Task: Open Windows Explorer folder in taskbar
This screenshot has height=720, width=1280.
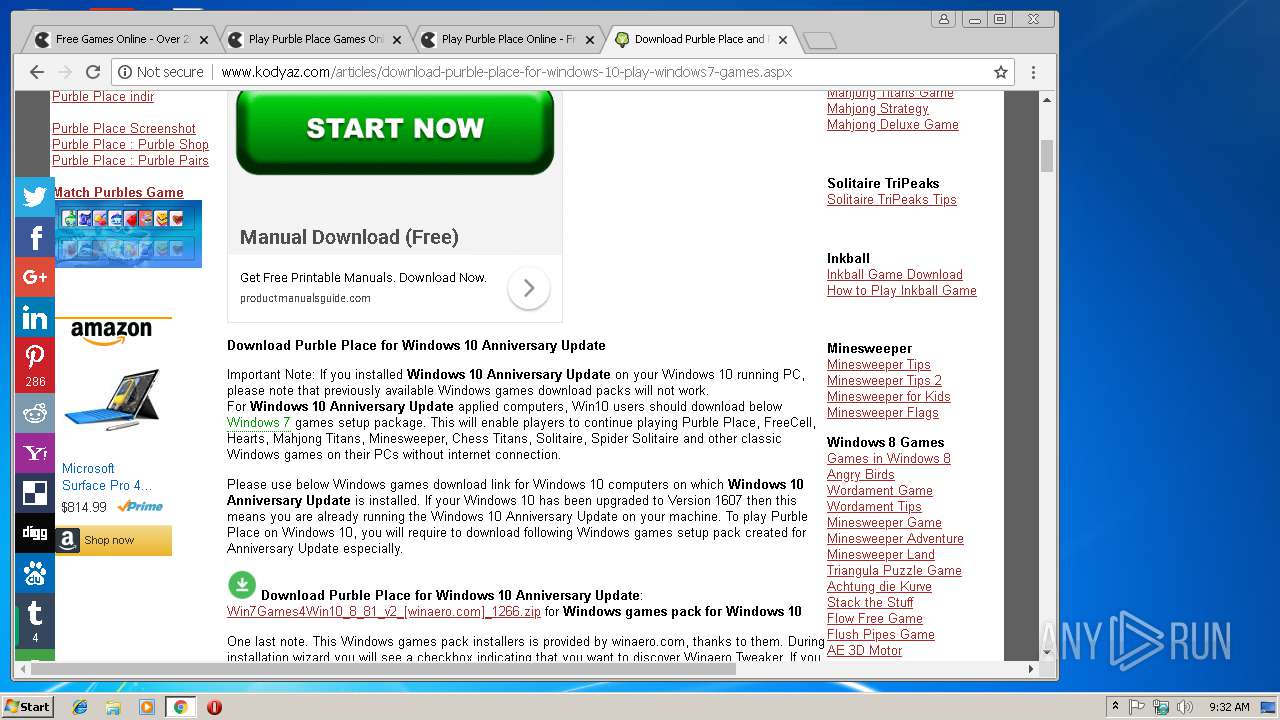Action: (113, 707)
